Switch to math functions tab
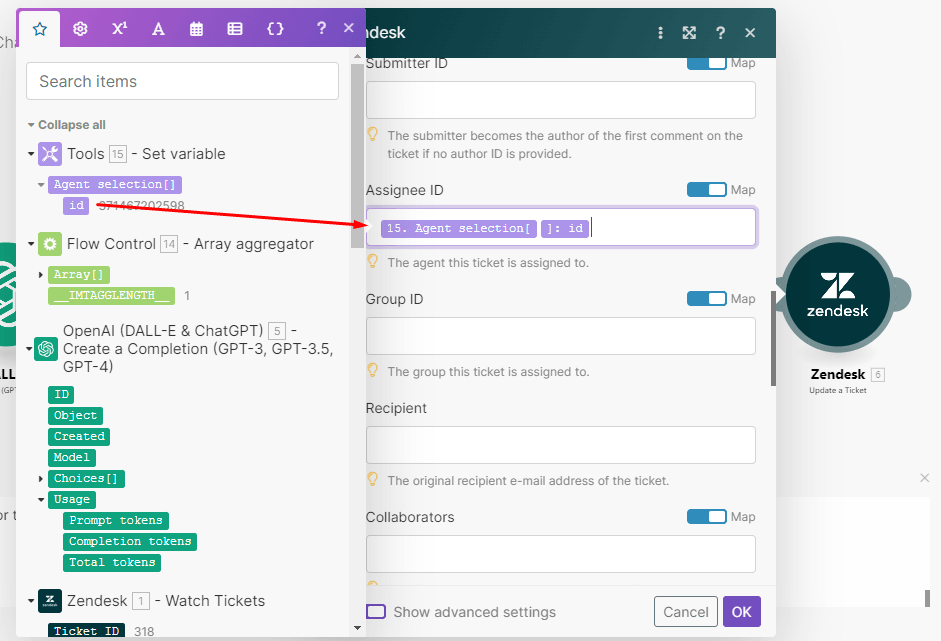 [x=119, y=29]
